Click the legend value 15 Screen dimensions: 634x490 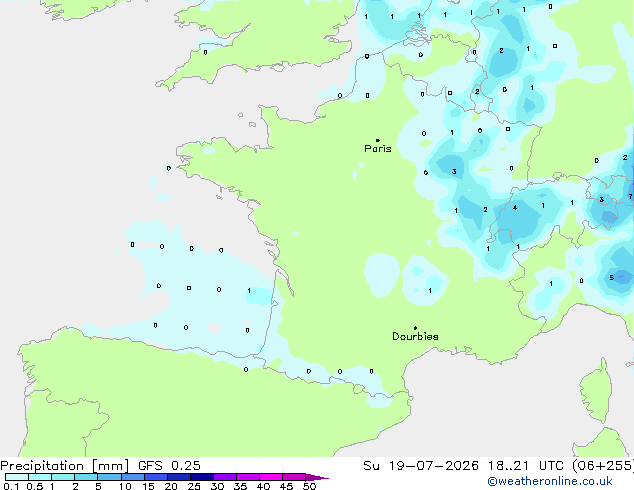pos(148,486)
